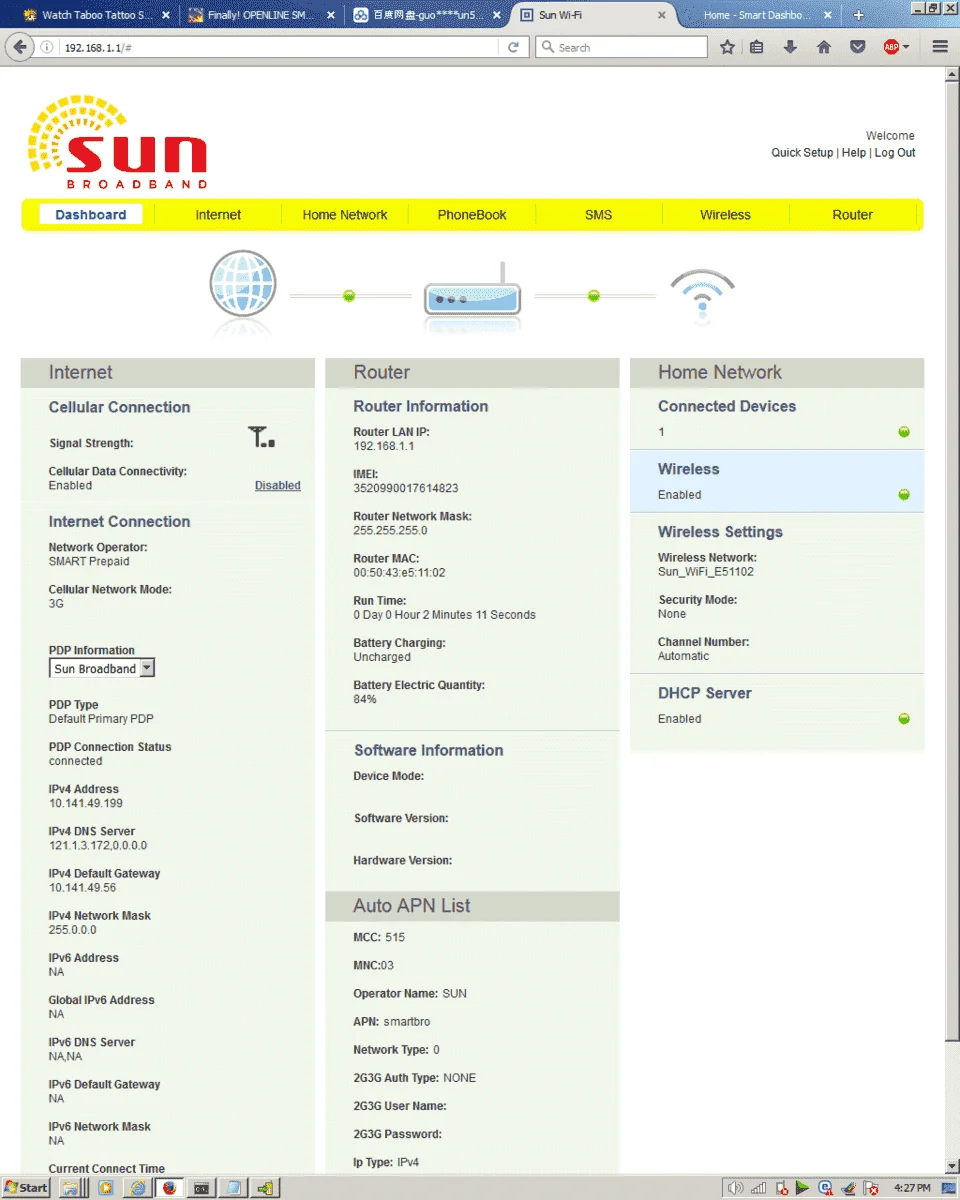Click the Connected Devices heading
This screenshot has width=960, height=1200.
coord(727,406)
